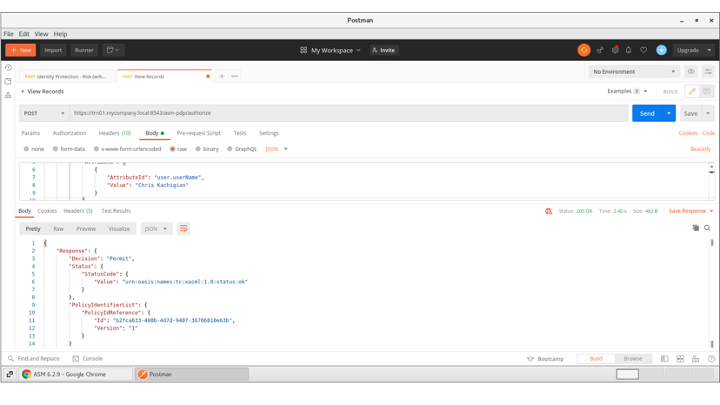Open the View menu
Image resolution: width=720 pixels, height=405 pixels.
point(41,34)
